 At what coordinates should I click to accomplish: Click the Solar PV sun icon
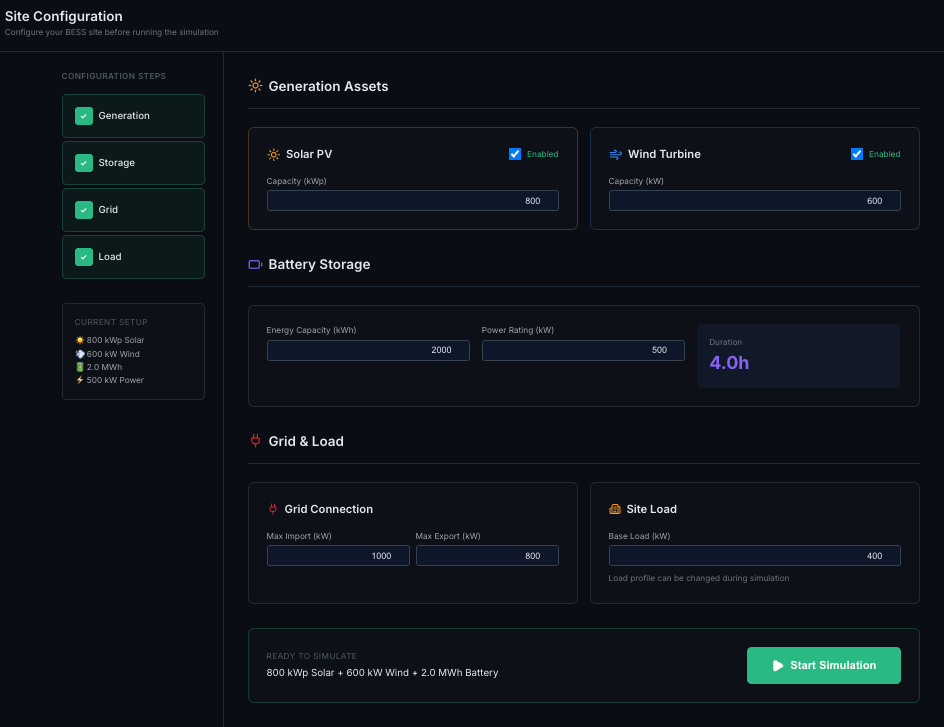coord(273,155)
